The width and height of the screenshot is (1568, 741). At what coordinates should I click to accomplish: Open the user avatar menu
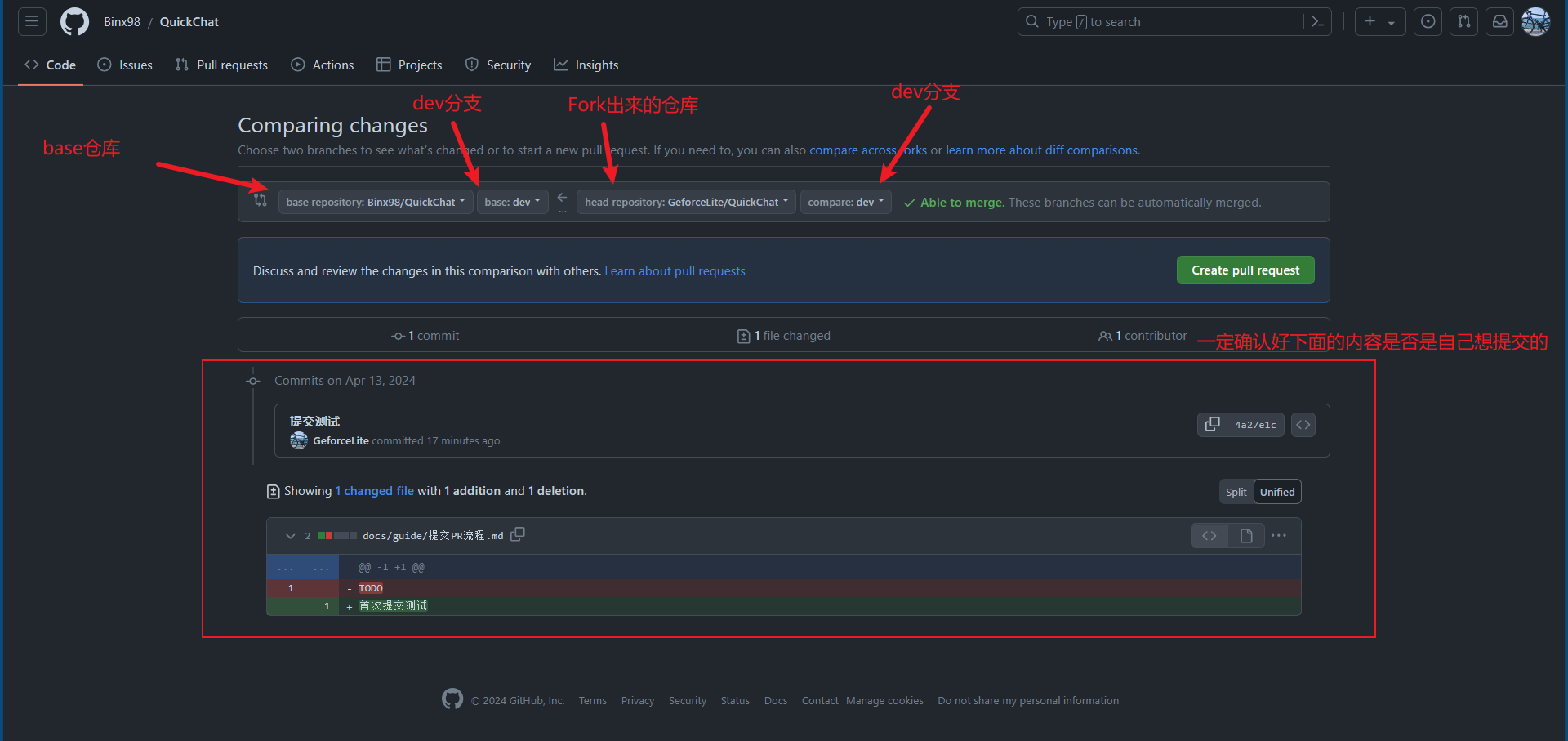tap(1536, 21)
